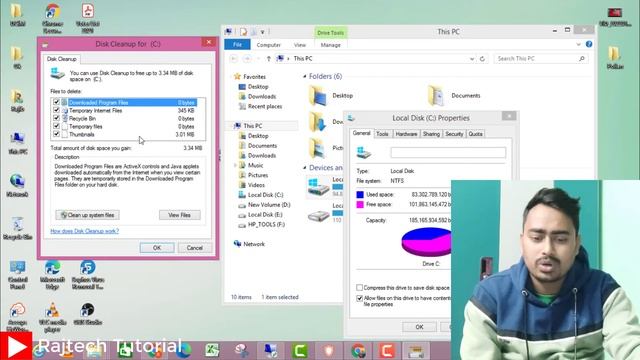This screenshot has height=360, width=640.
Task: Expand the ribbon with the chevron
Action: click(578, 44)
